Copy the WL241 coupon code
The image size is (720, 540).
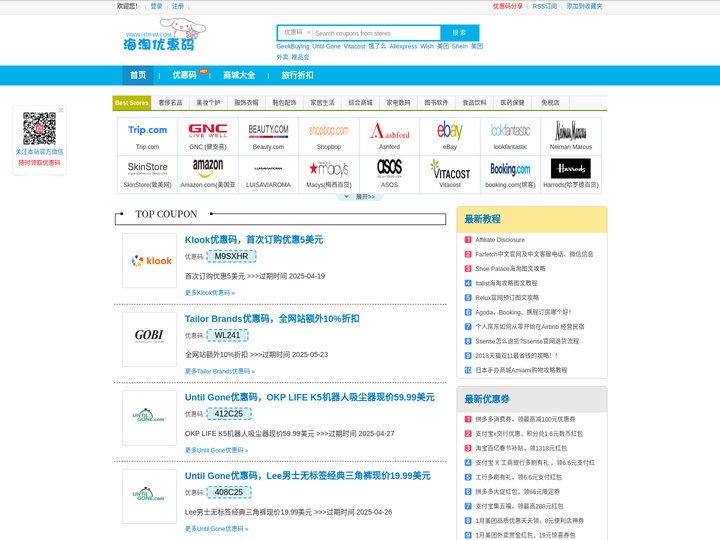(227, 335)
